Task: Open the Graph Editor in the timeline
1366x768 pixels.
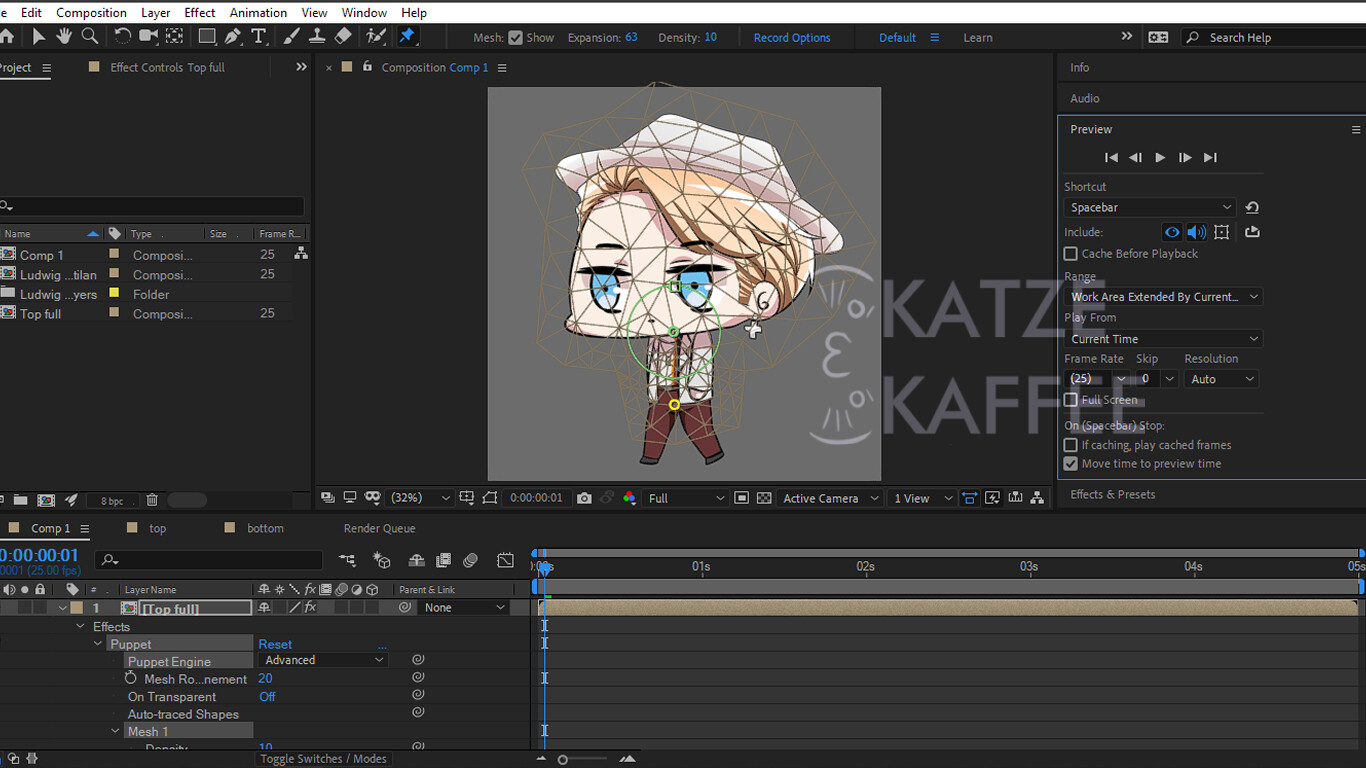Action: 504,560
